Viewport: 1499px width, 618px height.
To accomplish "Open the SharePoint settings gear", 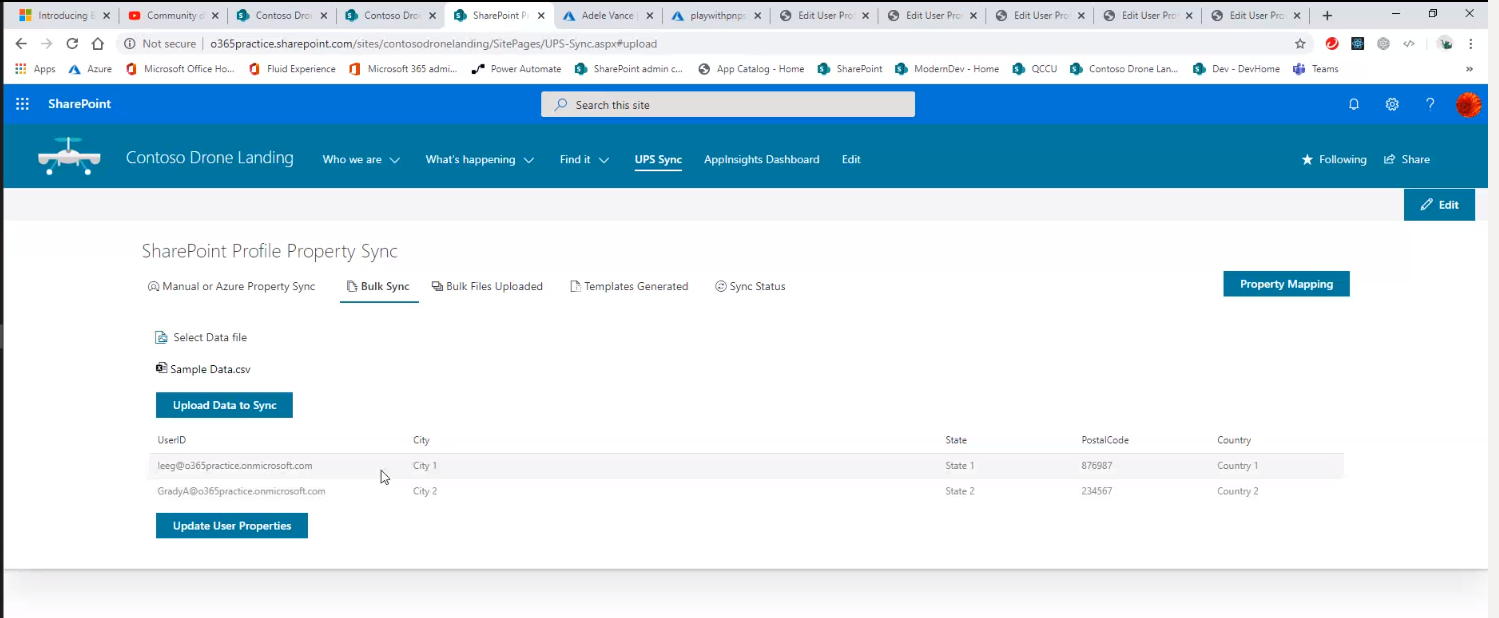I will tap(1391, 104).
